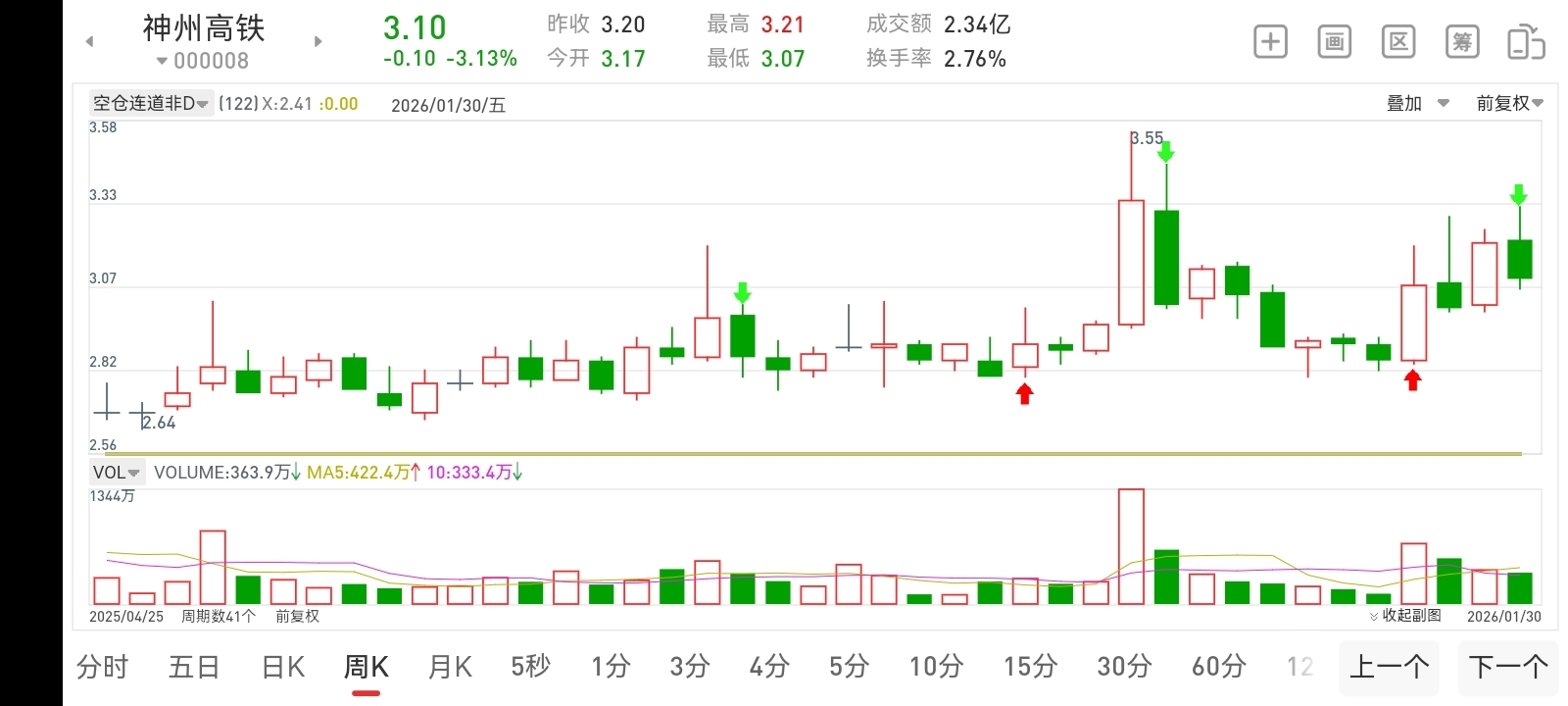Open the 空仓连道非D indicator dropdown
The image size is (1568, 706).
coord(151,103)
